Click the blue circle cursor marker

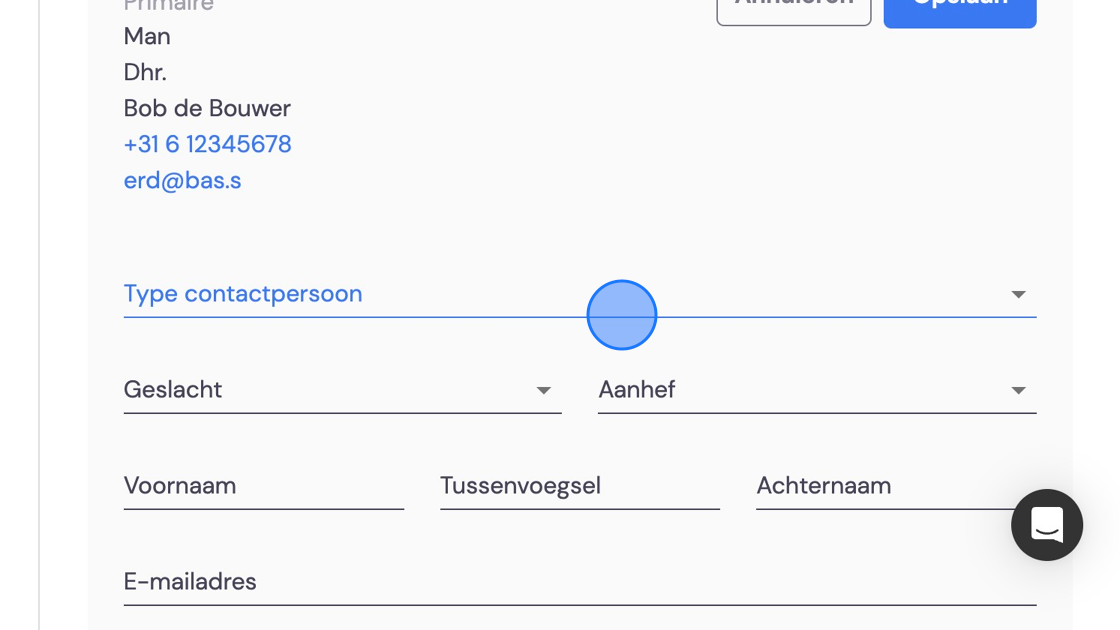click(621, 315)
